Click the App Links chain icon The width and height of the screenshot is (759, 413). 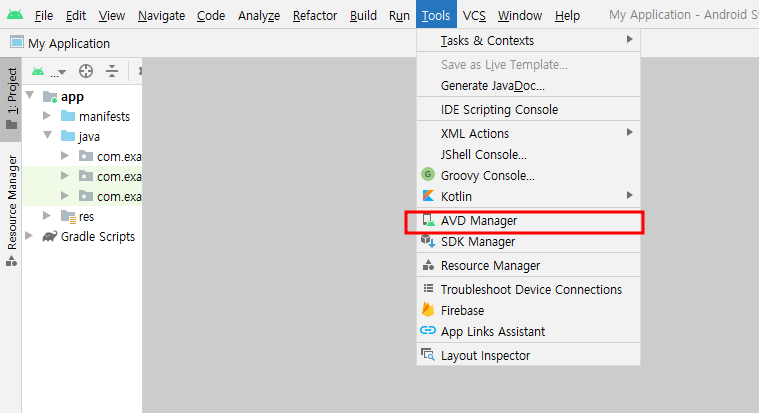point(428,330)
